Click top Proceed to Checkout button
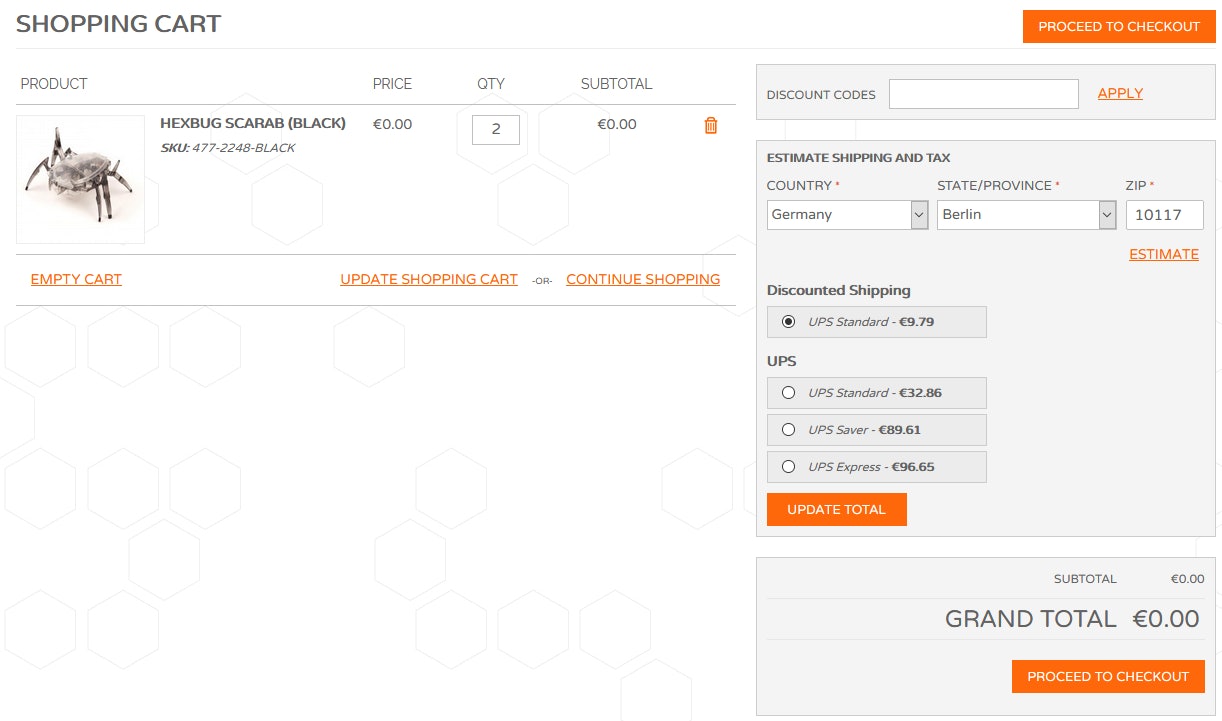 click(1118, 27)
